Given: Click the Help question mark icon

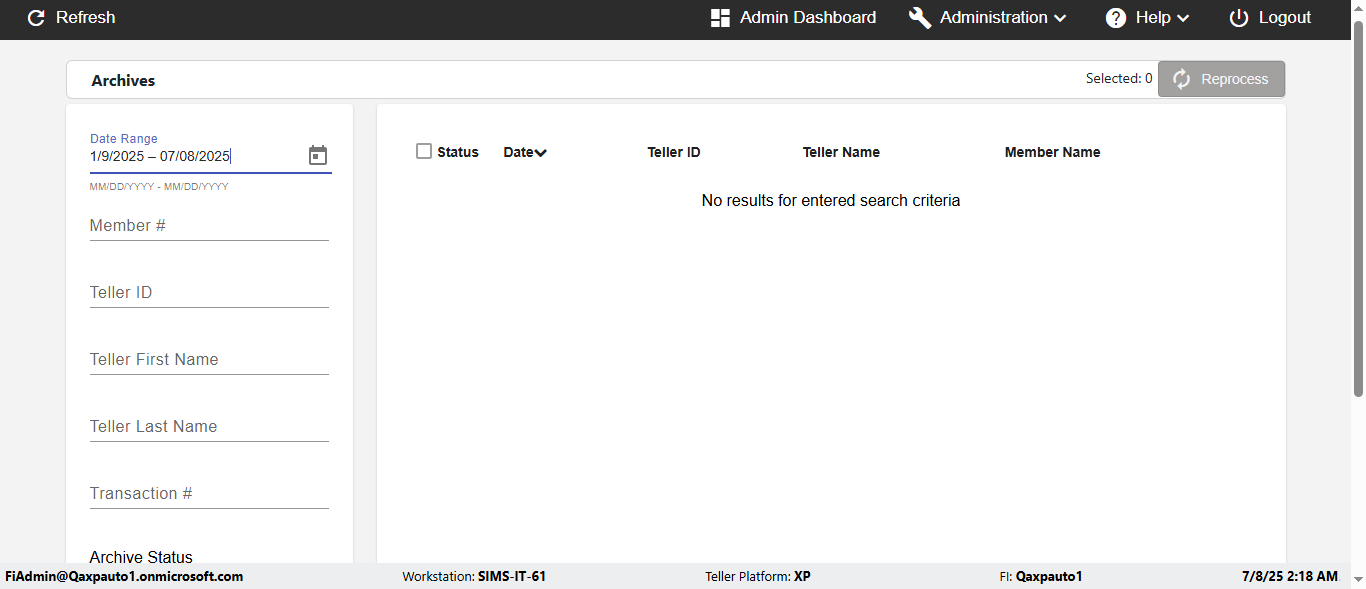Looking at the screenshot, I should [x=1116, y=18].
